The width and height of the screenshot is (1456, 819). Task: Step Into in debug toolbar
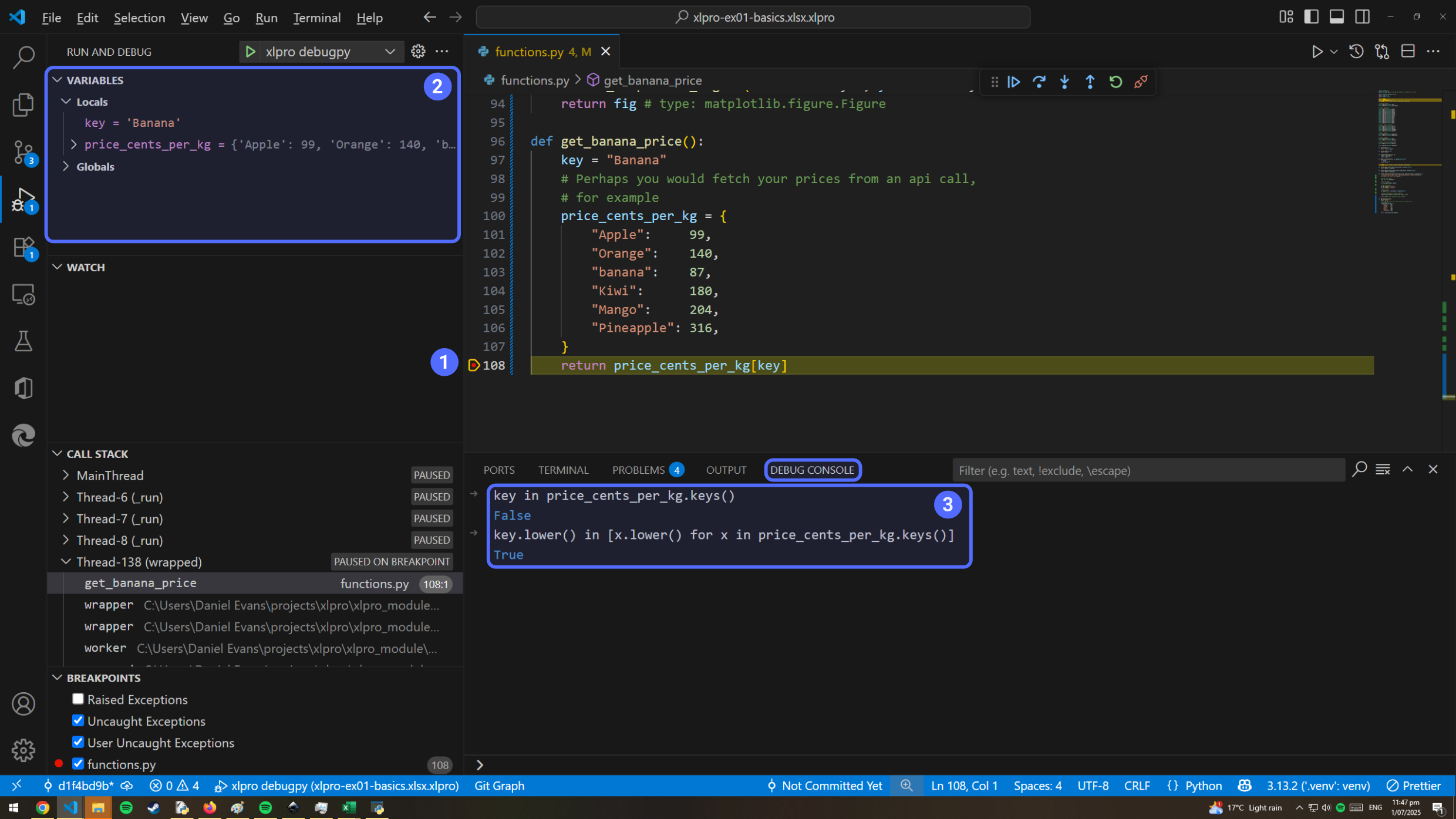(1064, 82)
